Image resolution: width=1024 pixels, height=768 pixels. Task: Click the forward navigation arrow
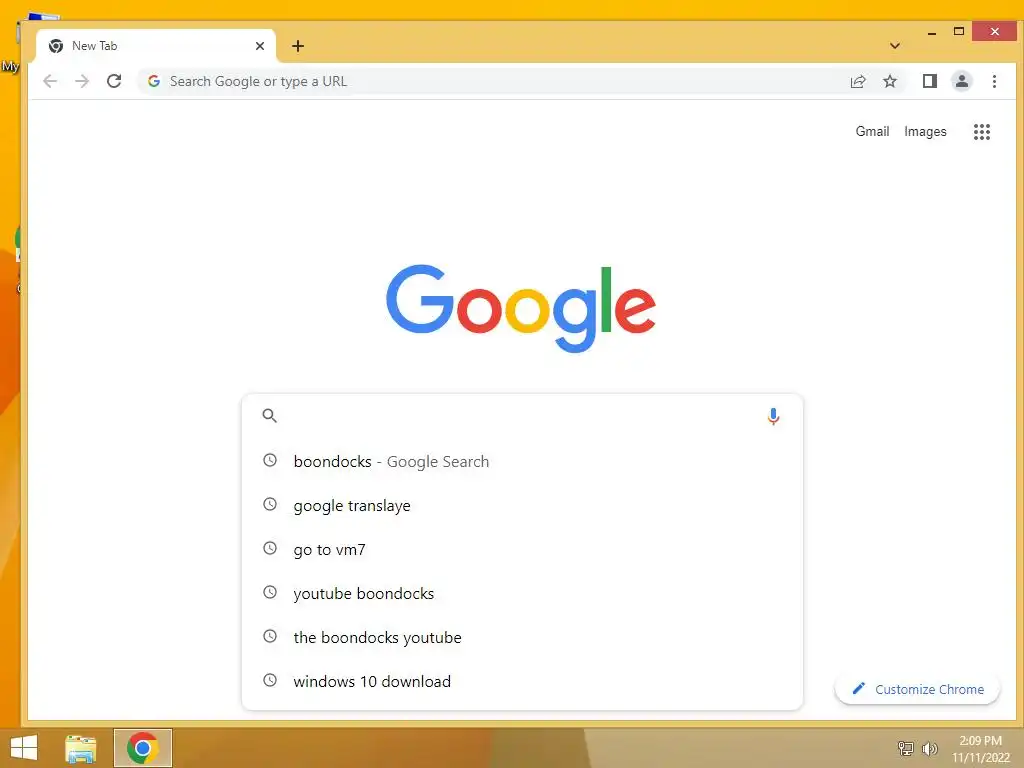pos(82,81)
